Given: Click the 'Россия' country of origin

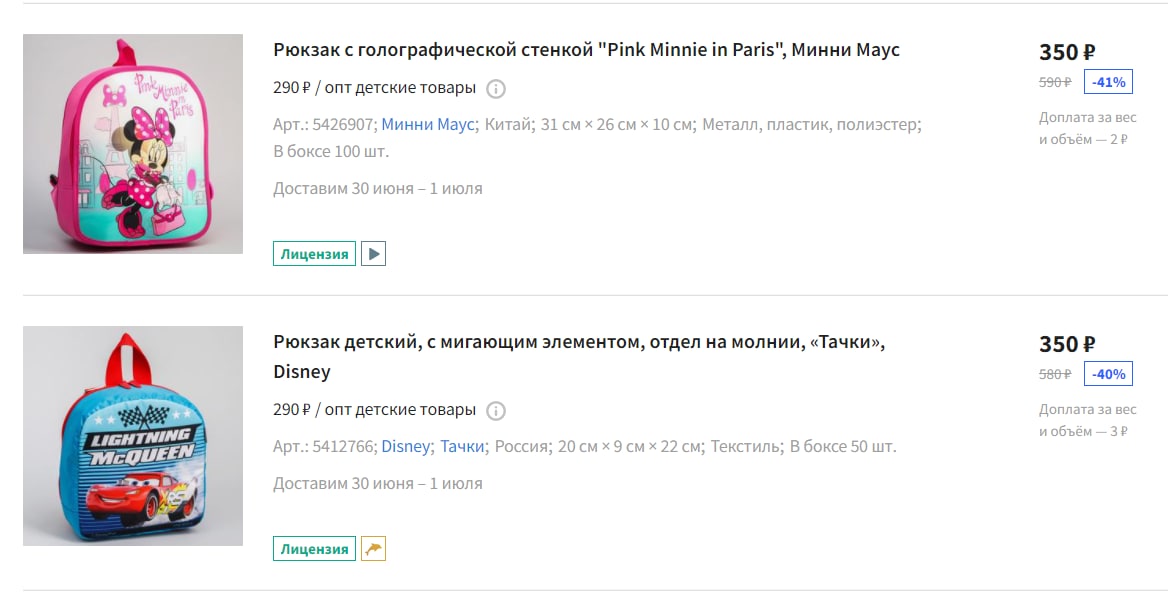Looking at the screenshot, I should [x=521, y=446].
